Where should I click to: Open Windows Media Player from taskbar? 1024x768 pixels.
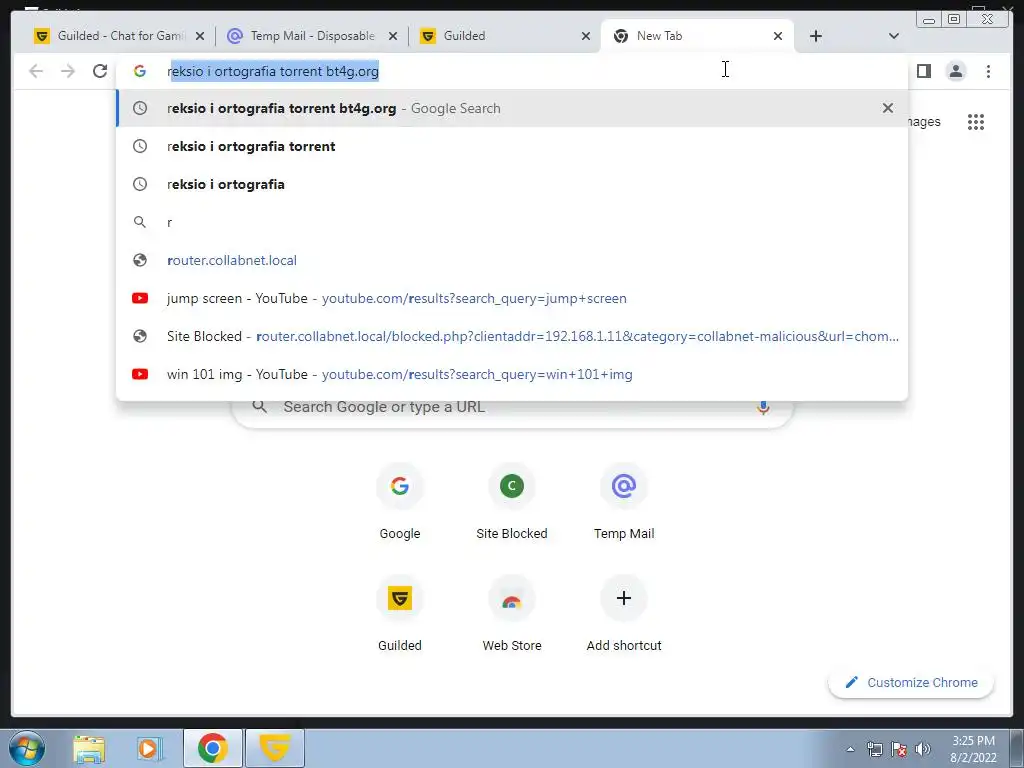tap(149, 748)
